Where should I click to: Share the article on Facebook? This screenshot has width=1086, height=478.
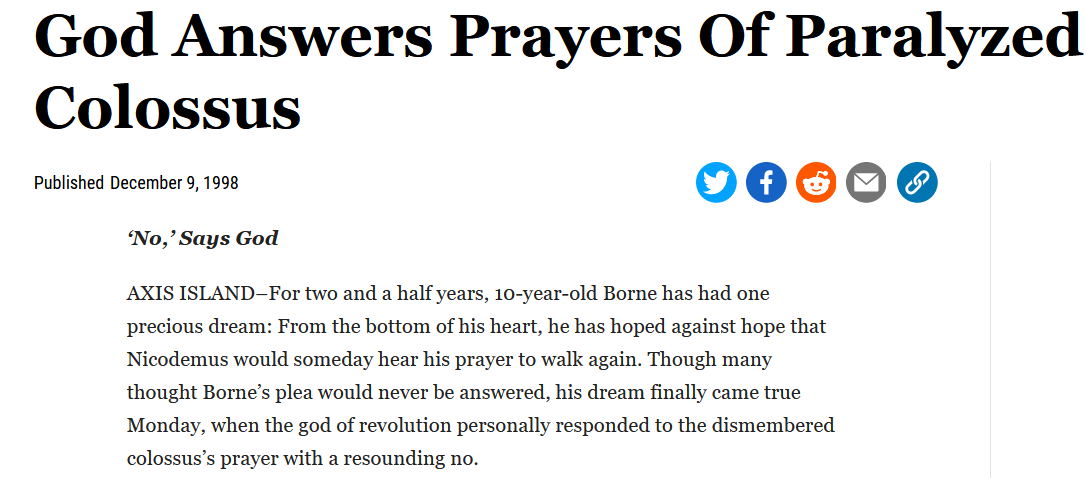coord(766,182)
